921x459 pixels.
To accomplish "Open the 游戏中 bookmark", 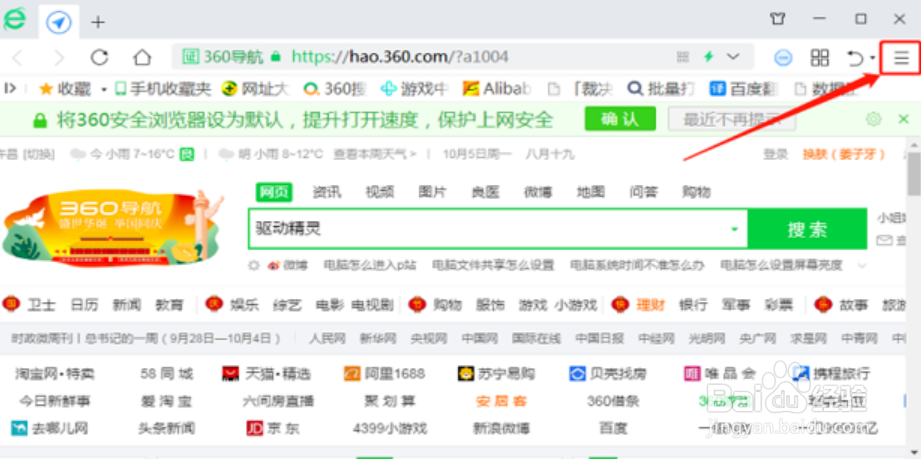I will tap(414, 89).
